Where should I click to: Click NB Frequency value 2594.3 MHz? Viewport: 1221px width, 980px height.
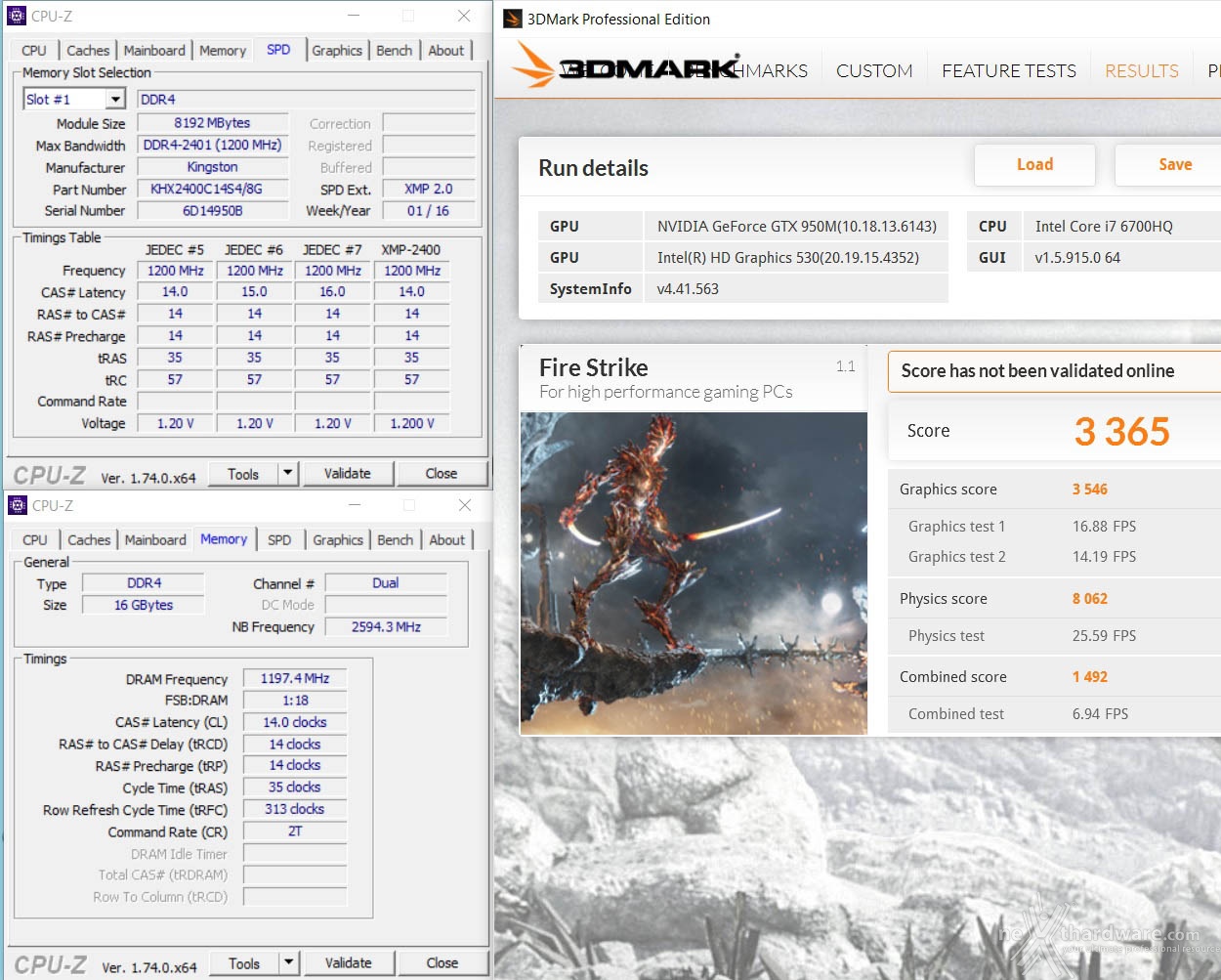point(386,626)
